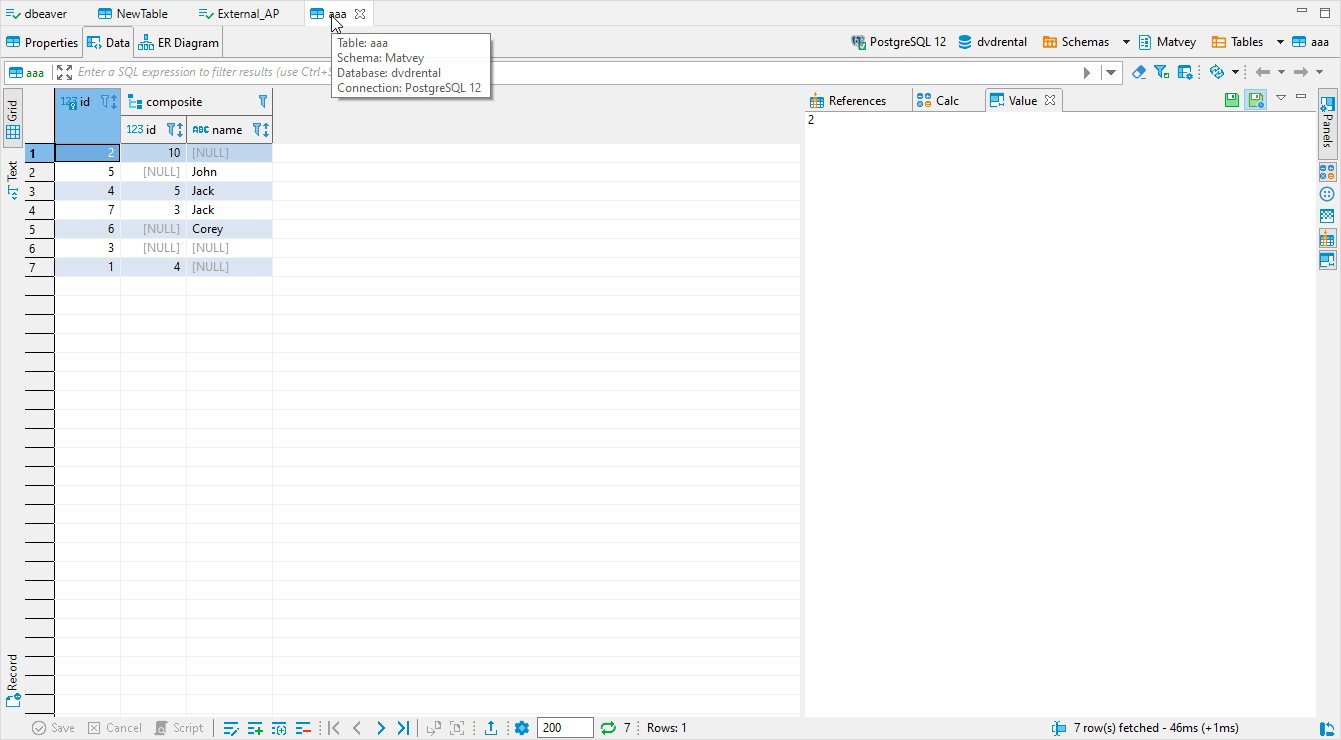Image resolution: width=1341 pixels, height=740 pixels.
Task: Click the SQL filter expression field
Action: click(577, 72)
